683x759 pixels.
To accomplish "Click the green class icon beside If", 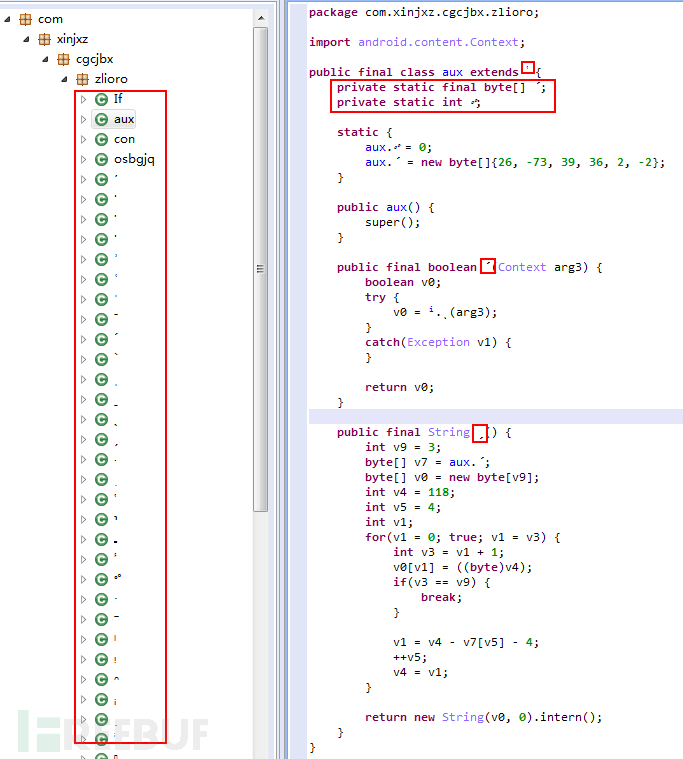I will [101, 99].
